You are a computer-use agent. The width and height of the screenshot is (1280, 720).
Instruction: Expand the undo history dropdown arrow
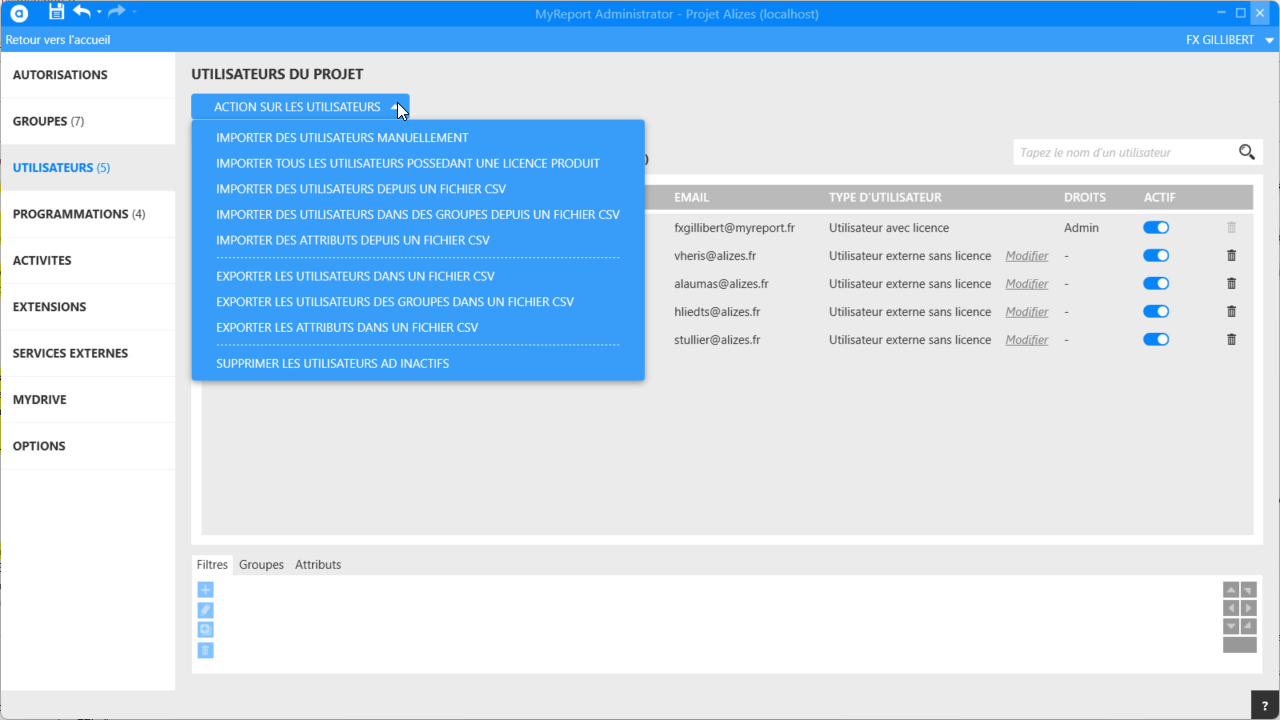click(99, 13)
